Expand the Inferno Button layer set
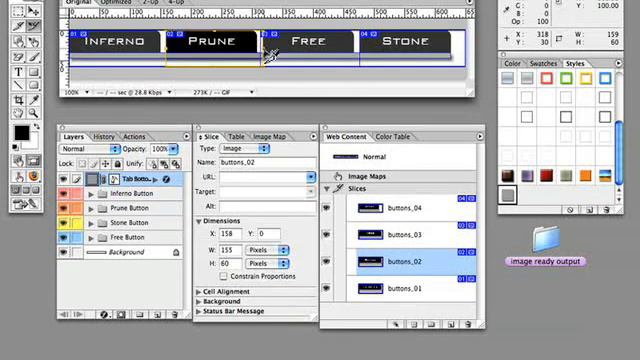This screenshot has width=640, height=360. click(x=91, y=194)
